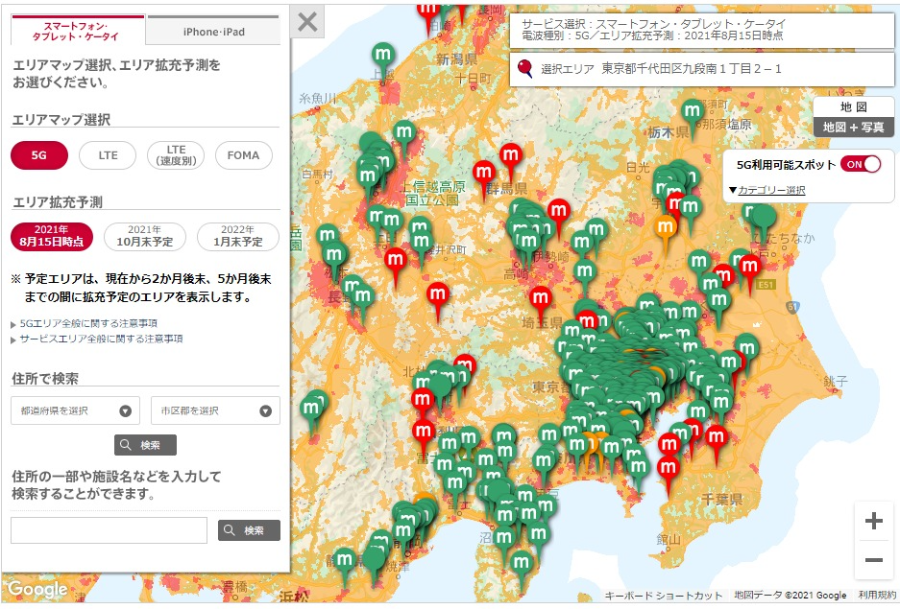The height and width of the screenshot is (609, 900).
Task: Click the 十日町 label on the map
Action: click(473, 78)
